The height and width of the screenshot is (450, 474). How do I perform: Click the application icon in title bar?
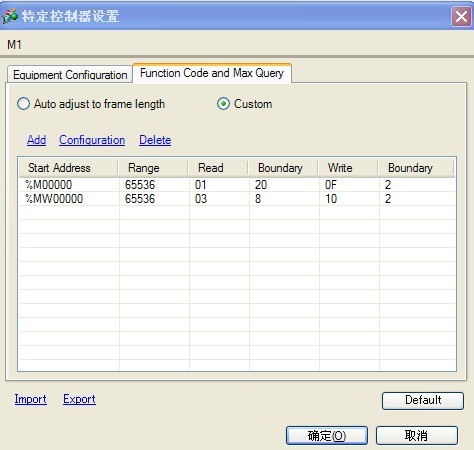pyautogui.click(x=10, y=16)
